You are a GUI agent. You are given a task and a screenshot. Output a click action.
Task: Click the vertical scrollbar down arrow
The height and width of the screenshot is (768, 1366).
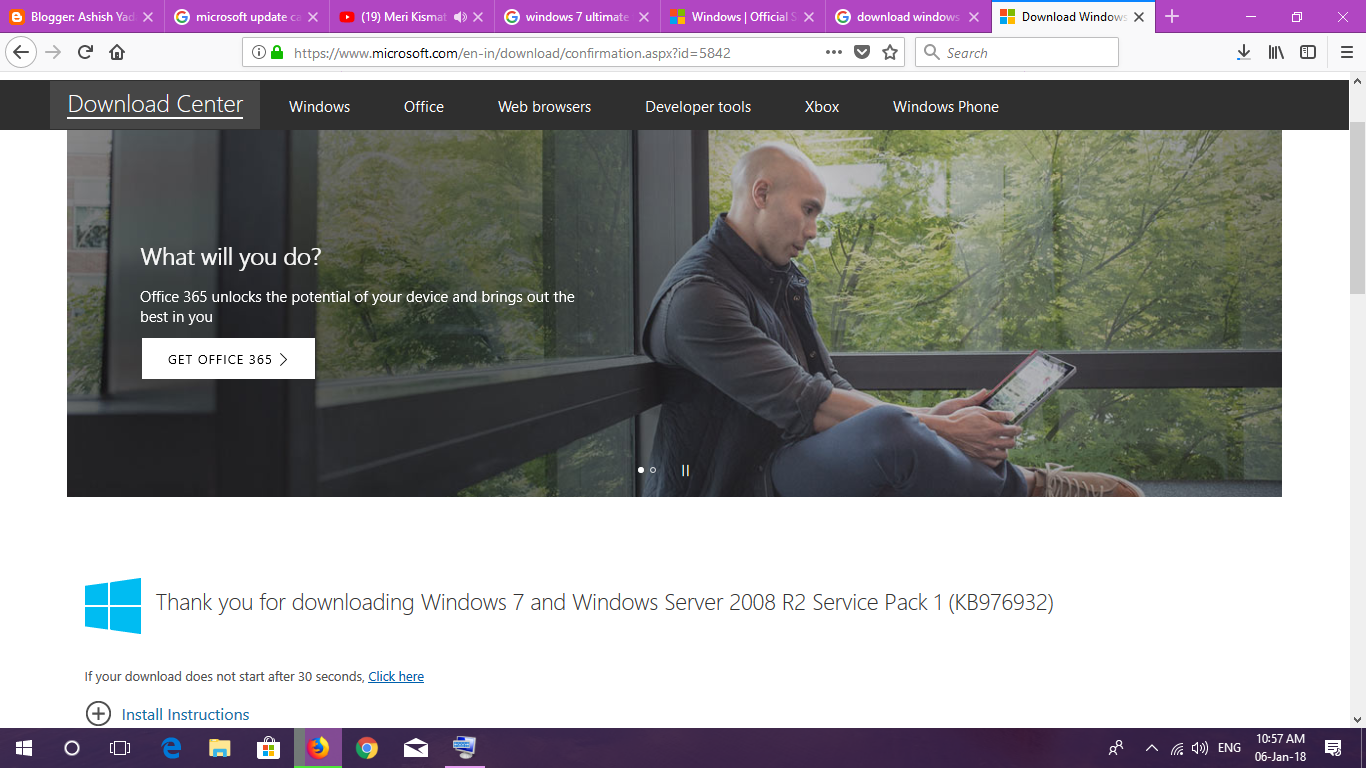[x=1357, y=720]
